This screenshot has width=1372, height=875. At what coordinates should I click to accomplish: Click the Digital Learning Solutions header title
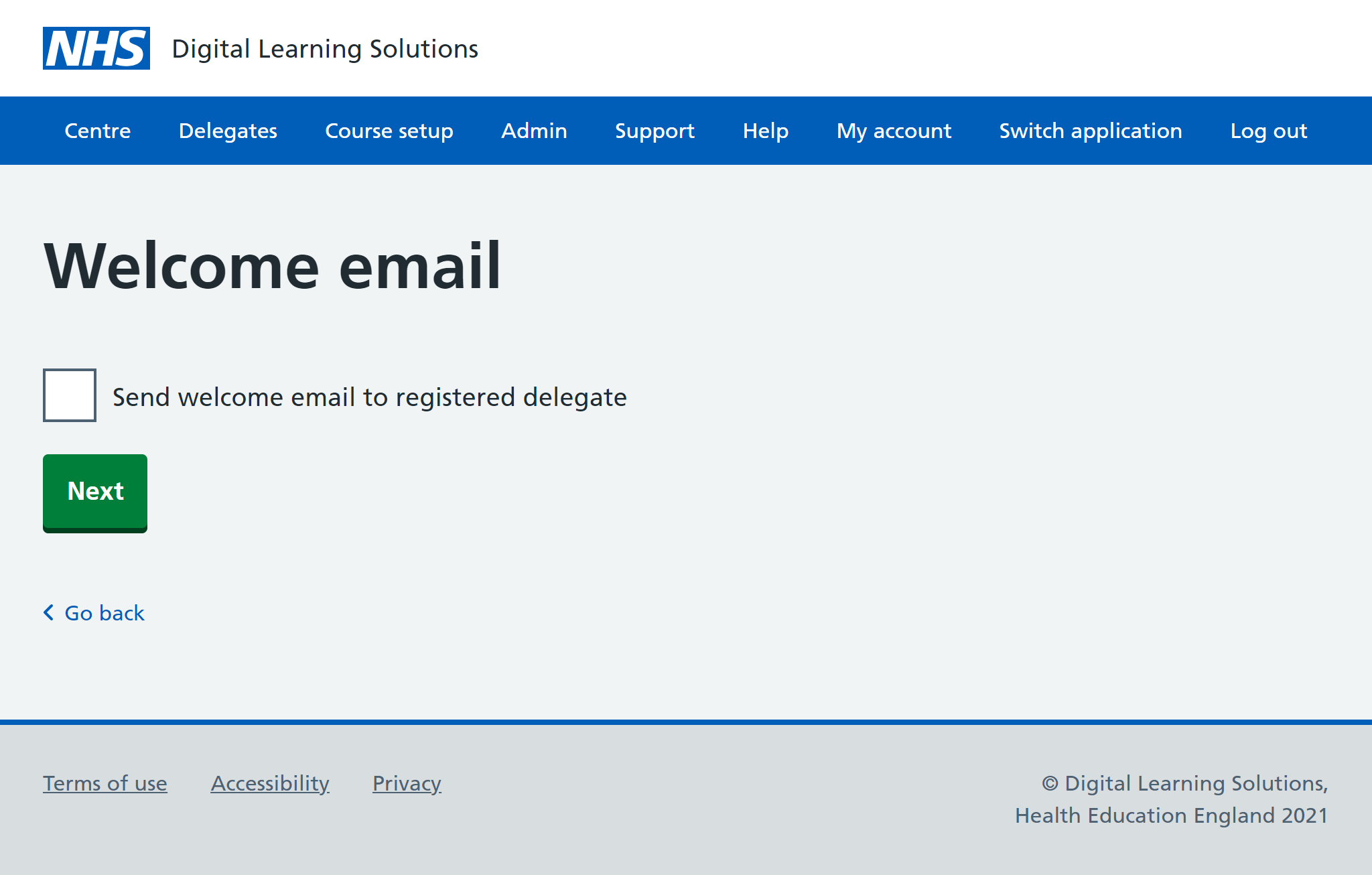click(x=325, y=49)
